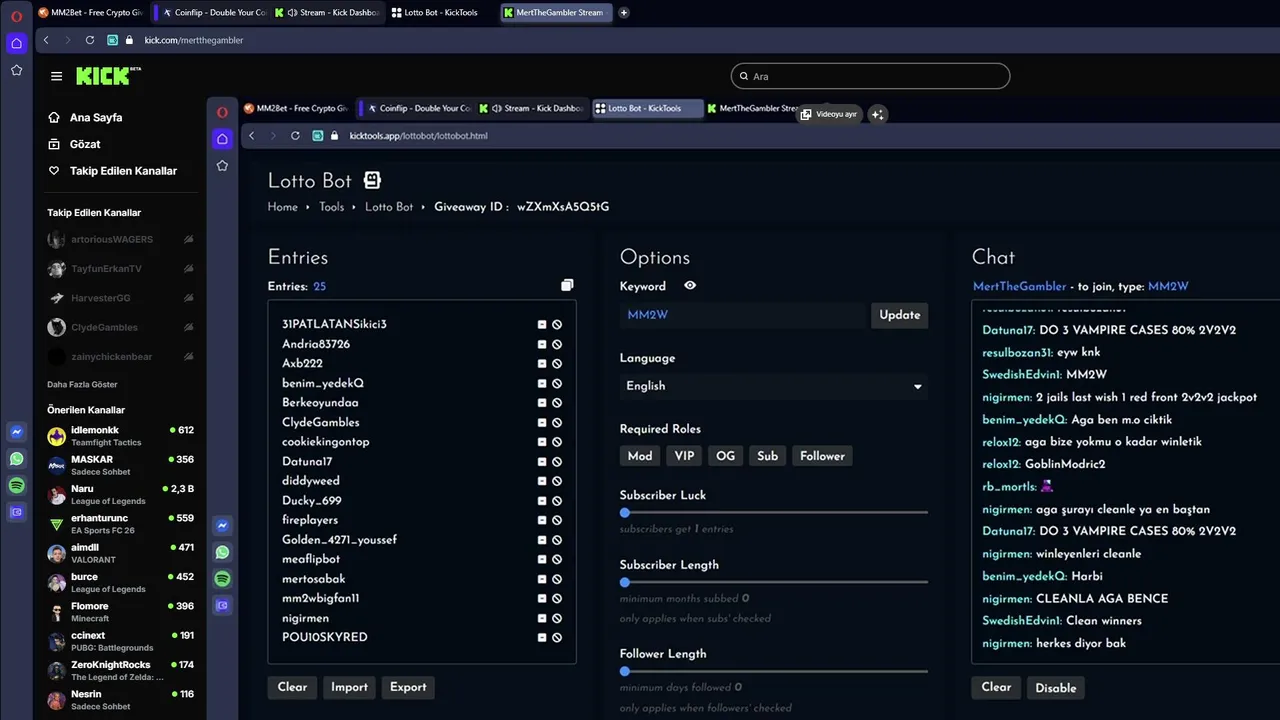The image size is (1280, 720).
Task: Open the home icon in outer Opera sidebar
Action: tap(16, 43)
